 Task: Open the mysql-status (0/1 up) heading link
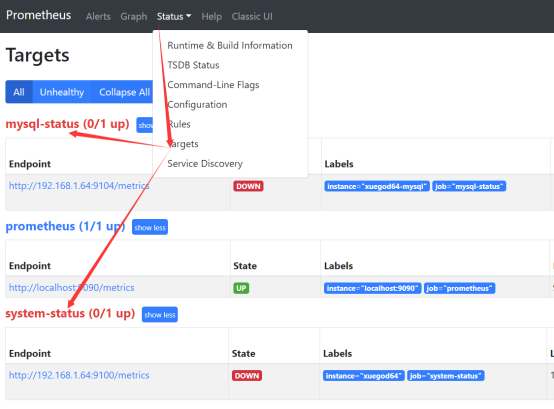(x=67, y=124)
